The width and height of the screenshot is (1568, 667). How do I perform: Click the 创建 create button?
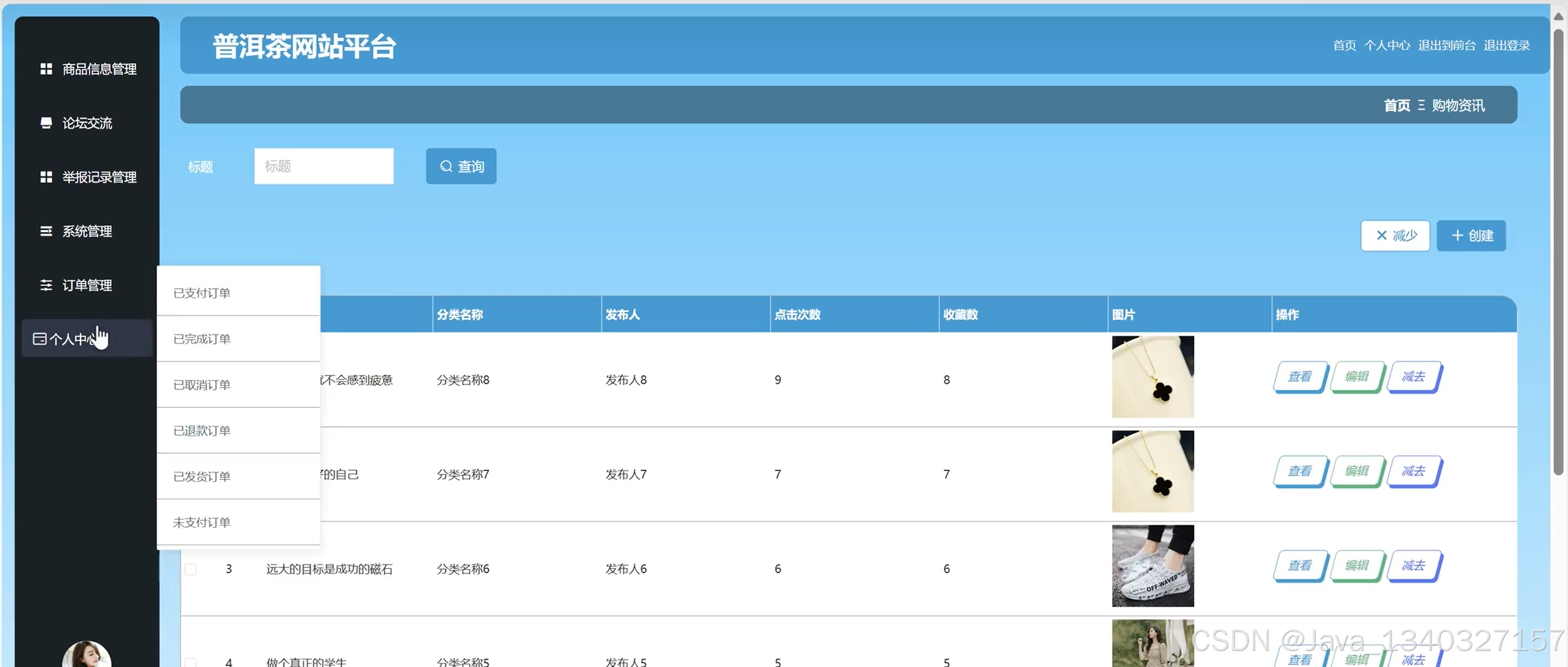[1471, 235]
